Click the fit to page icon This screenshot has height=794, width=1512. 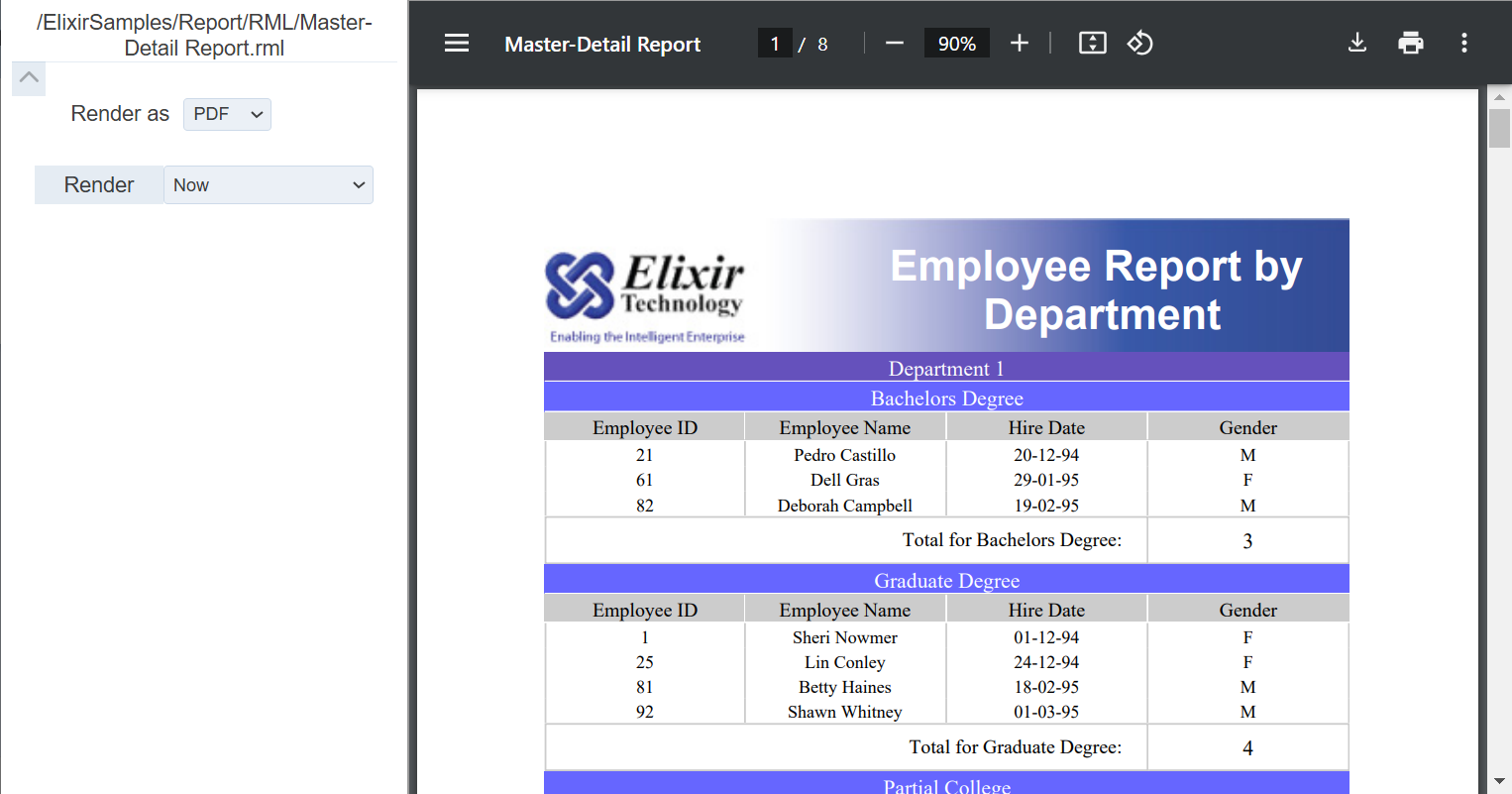pyautogui.click(x=1092, y=43)
